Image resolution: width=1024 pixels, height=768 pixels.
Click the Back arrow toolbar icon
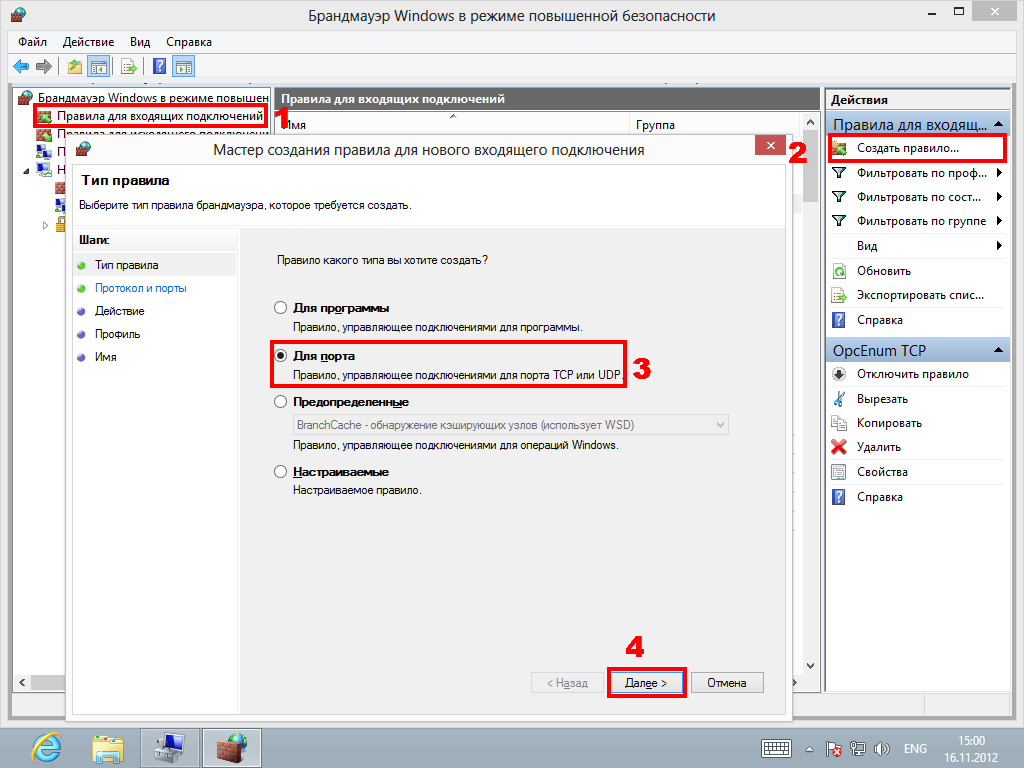tap(22, 66)
